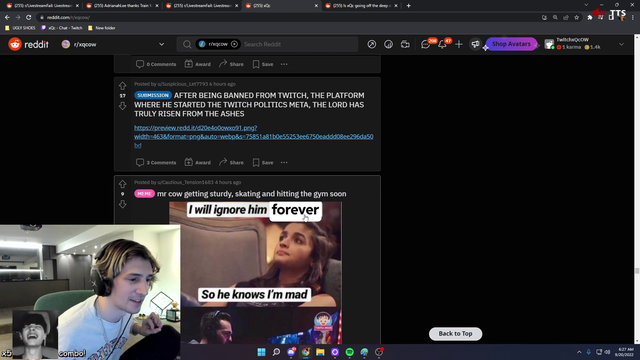Click the Shop Avatars button

[x=511, y=44]
